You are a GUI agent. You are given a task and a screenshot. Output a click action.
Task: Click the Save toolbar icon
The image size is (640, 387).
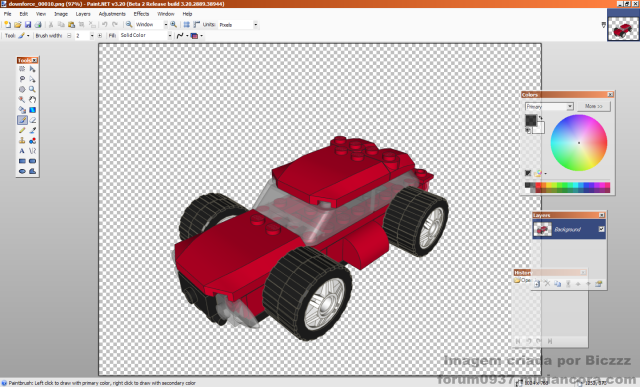click(x=28, y=24)
